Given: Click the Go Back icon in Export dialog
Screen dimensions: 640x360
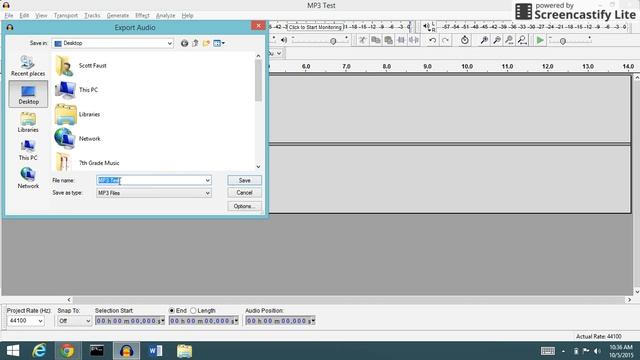Looking at the screenshot, I should (184, 43).
